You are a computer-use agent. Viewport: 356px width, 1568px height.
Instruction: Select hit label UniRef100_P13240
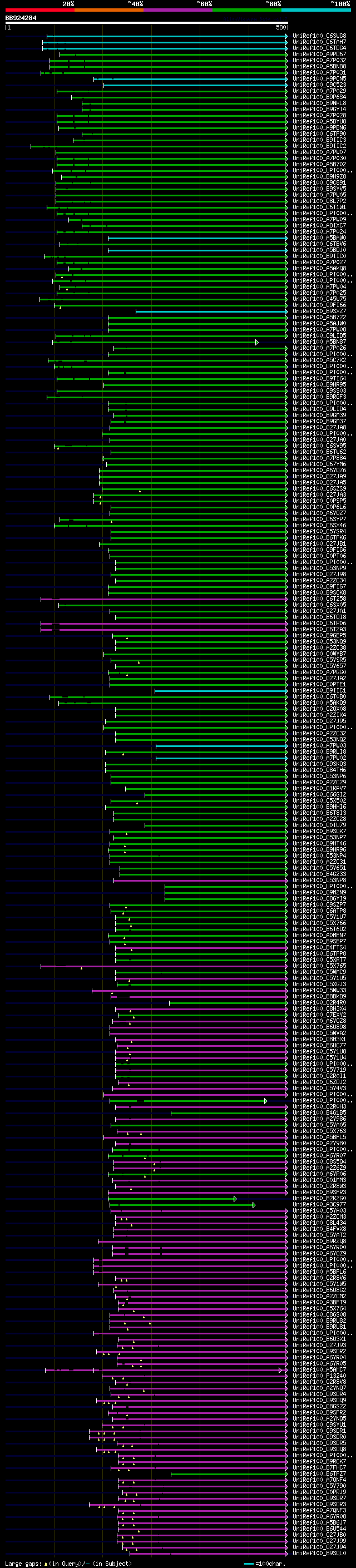click(319, 1376)
